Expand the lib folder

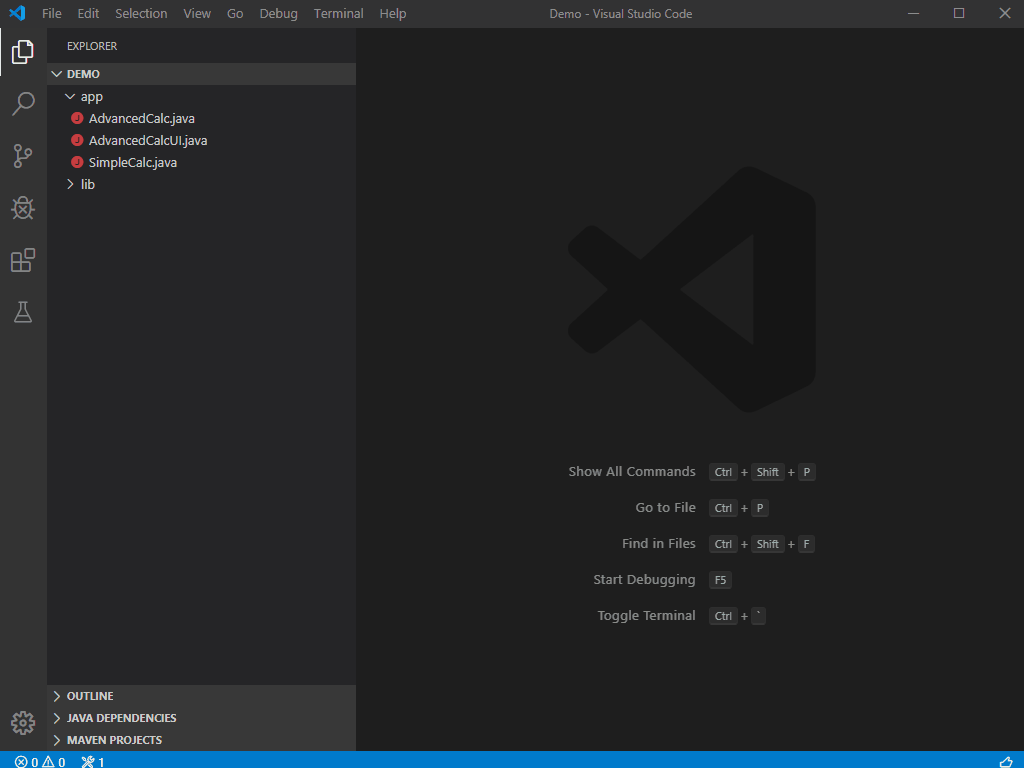pyautogui.click(x=87, y=184)
